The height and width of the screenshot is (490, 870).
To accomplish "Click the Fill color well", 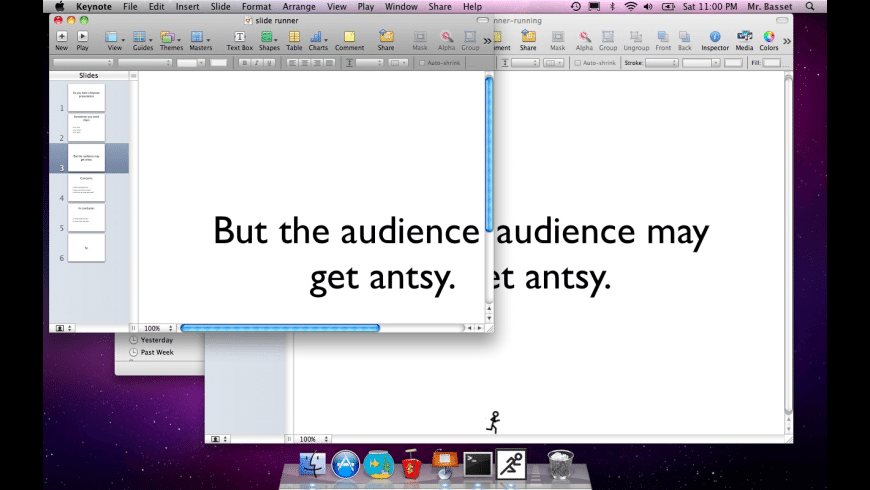I will (772, 63).
